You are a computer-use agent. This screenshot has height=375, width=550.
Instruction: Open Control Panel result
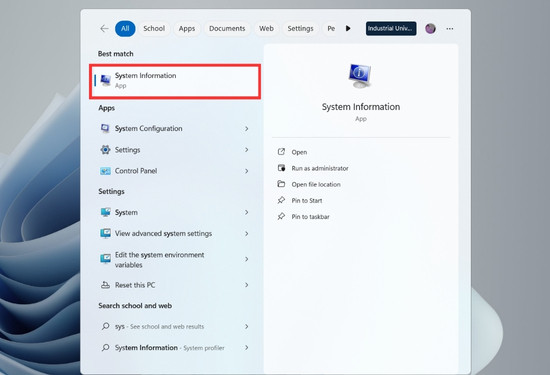pyautogui.click(x=175, y=171)
